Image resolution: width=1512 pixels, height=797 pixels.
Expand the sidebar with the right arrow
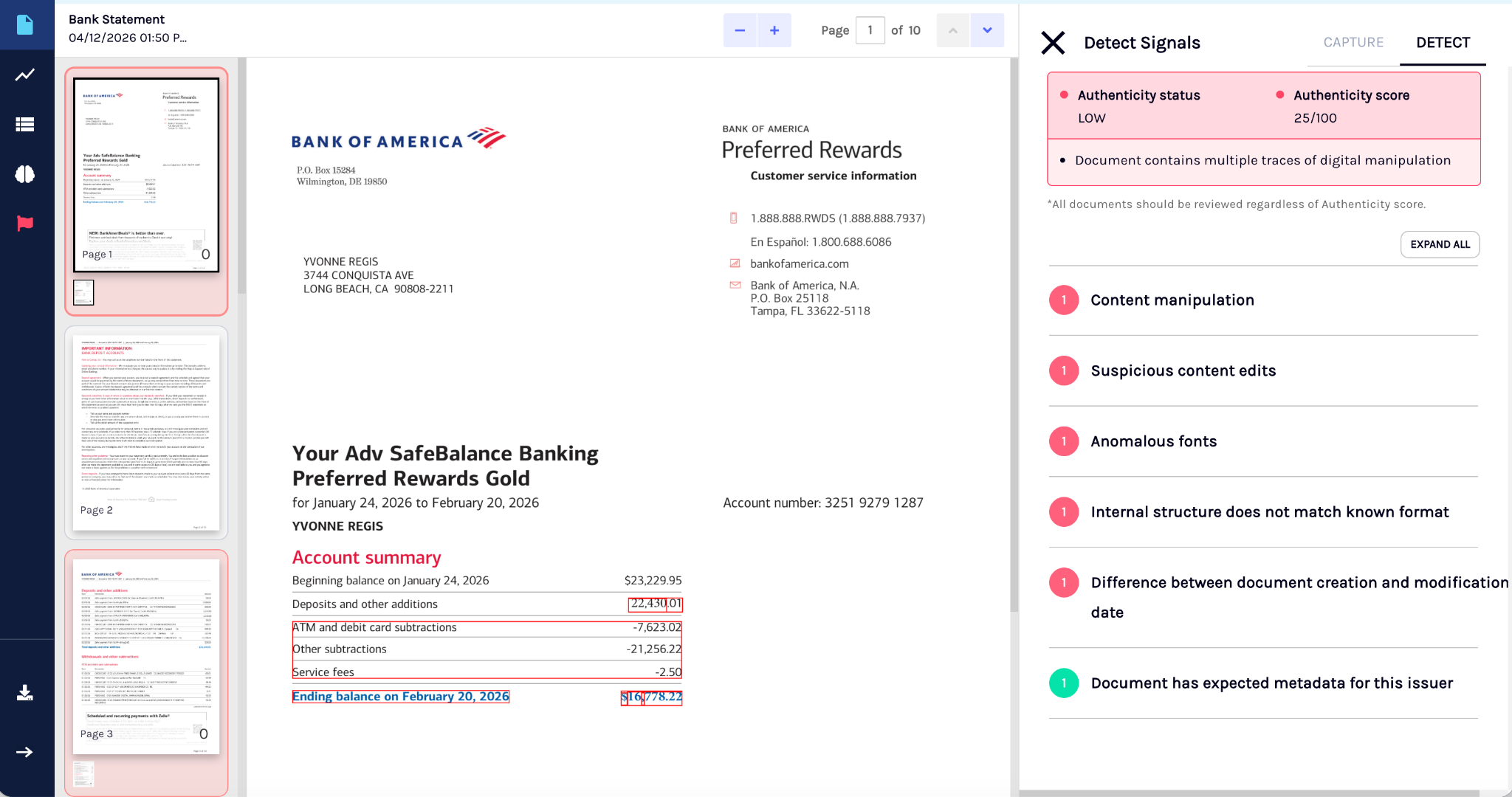25,752
